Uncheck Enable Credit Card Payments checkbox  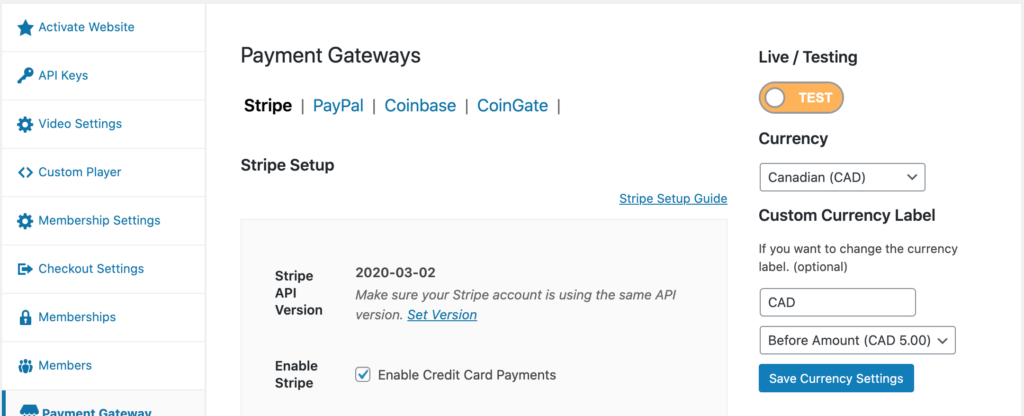pyautogui.click(x=362, y=374)
